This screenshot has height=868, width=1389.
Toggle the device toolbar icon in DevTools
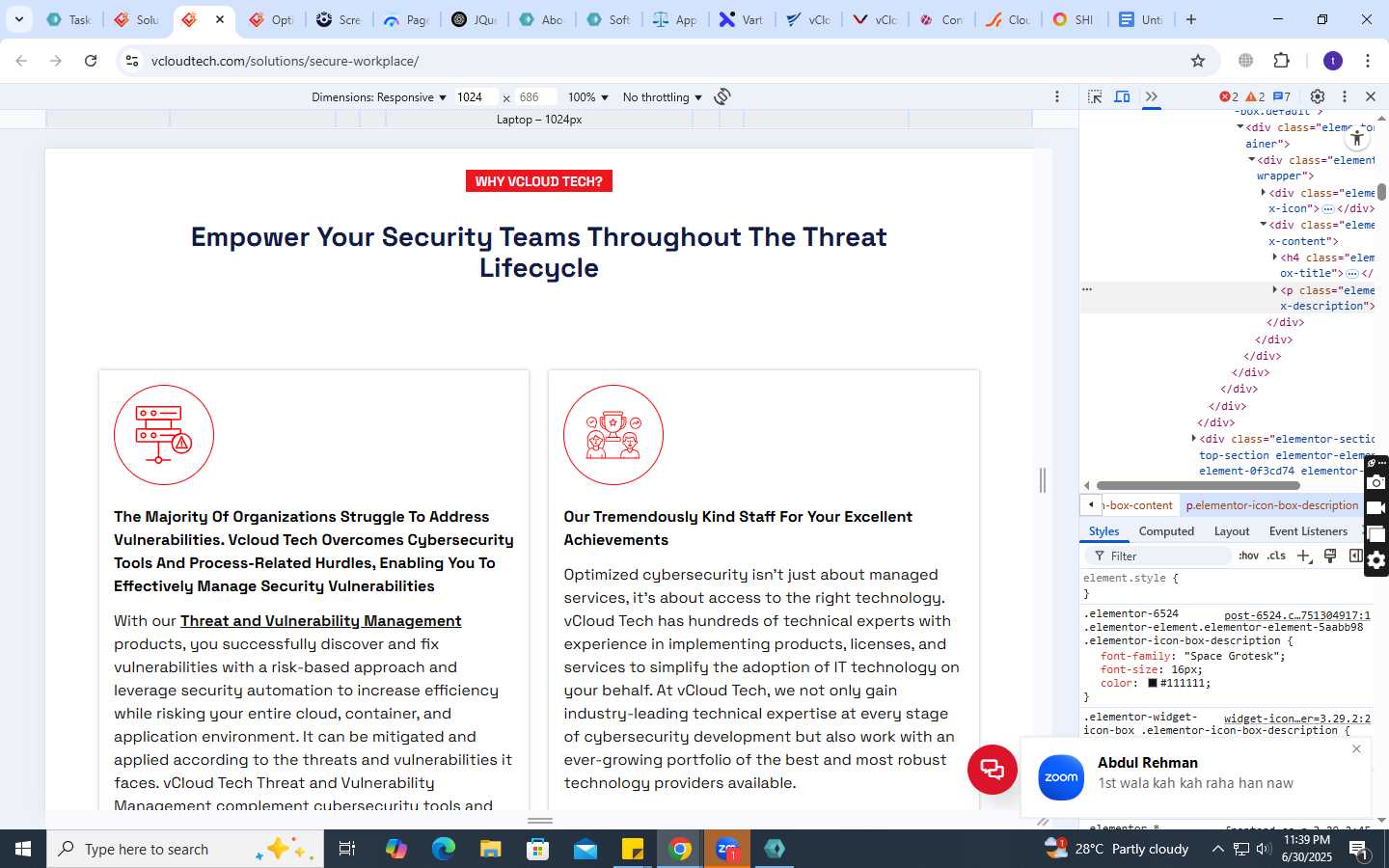[x=1123, y=96]
